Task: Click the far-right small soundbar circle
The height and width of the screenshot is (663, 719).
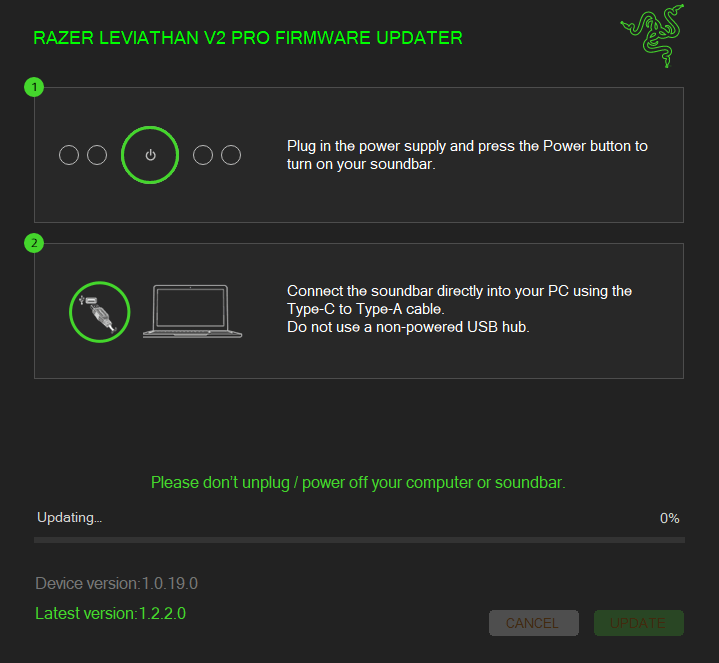Action: [231, 155]
